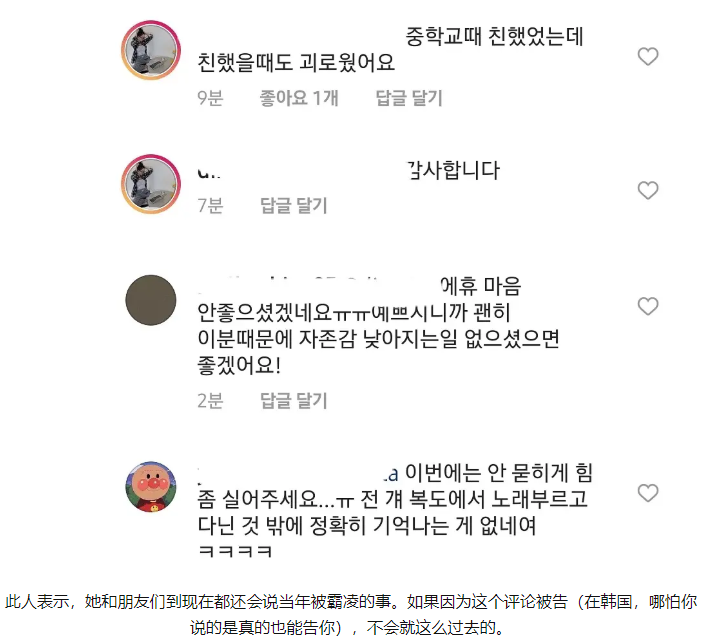The width and height of the screenshot is (702, 642).
Task: Open the Anpanman profile avatar
Action: pyautogui.click(x=151, y=487)
